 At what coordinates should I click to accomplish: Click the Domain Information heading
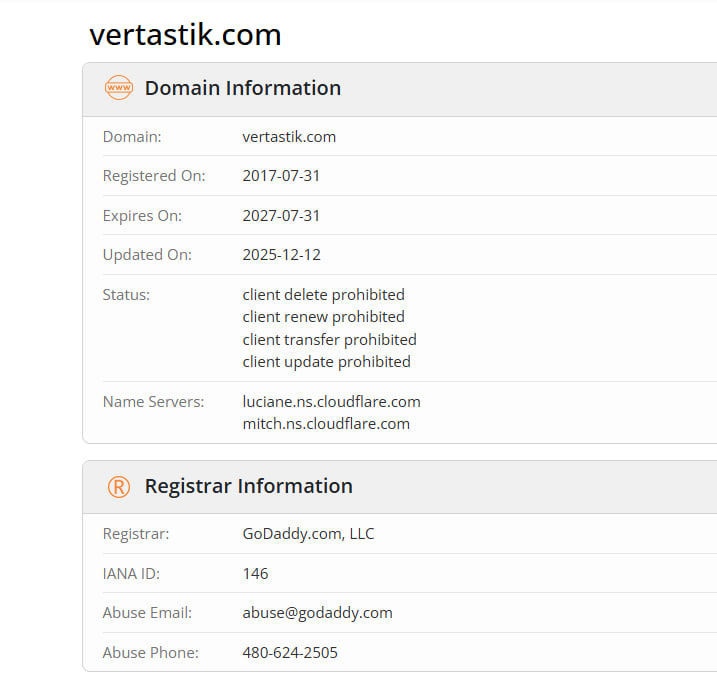tap(243, 88)
